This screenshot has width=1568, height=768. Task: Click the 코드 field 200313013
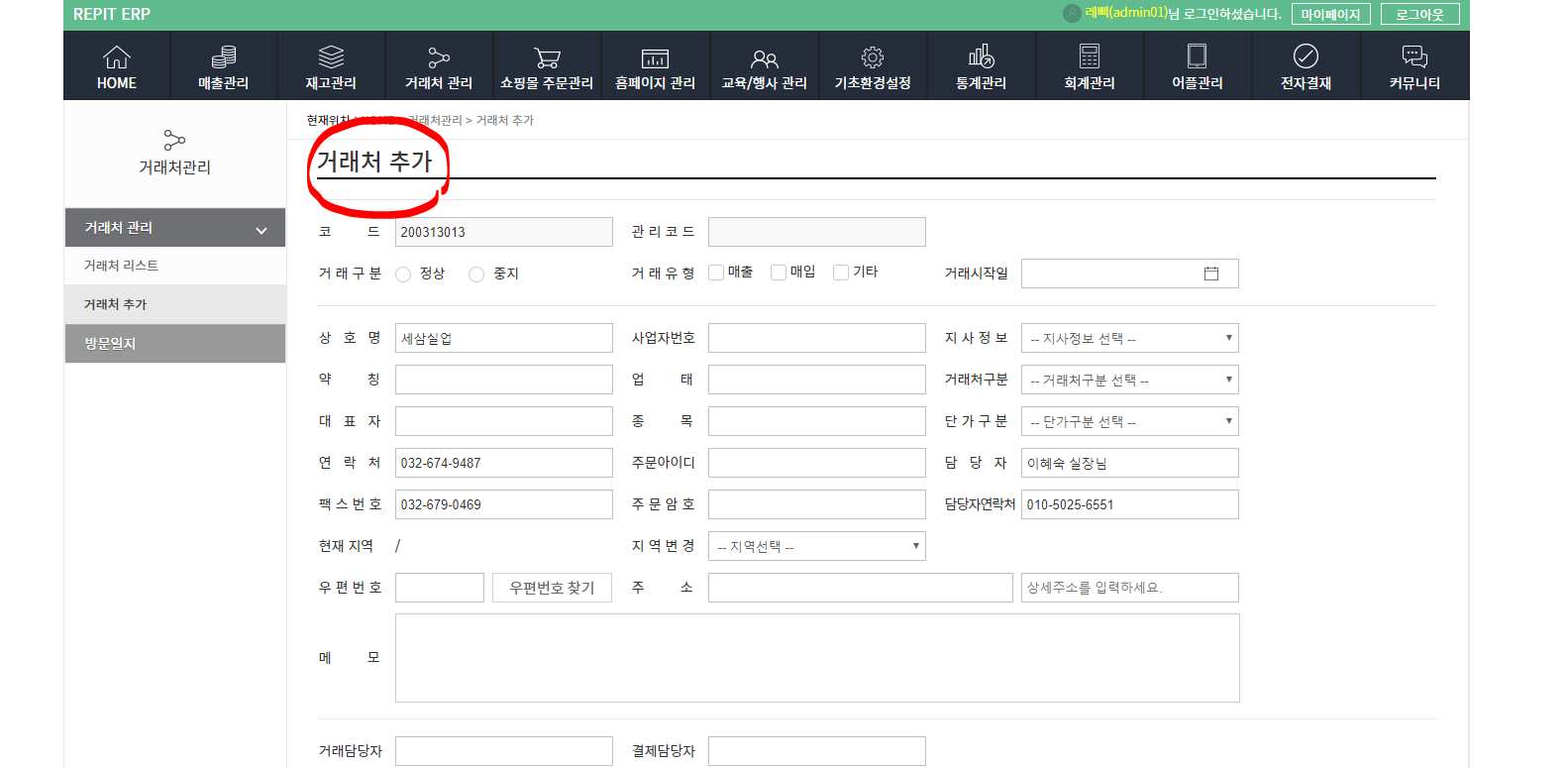coord(504,232)
